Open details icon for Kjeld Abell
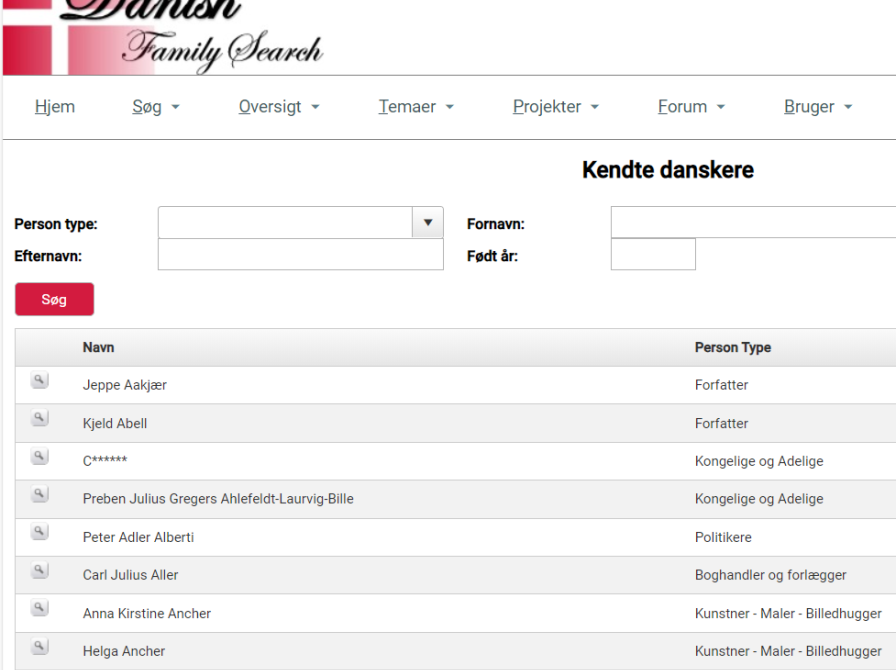The width and height of the screenshot is (896, 670). click(x=39, y=419)
